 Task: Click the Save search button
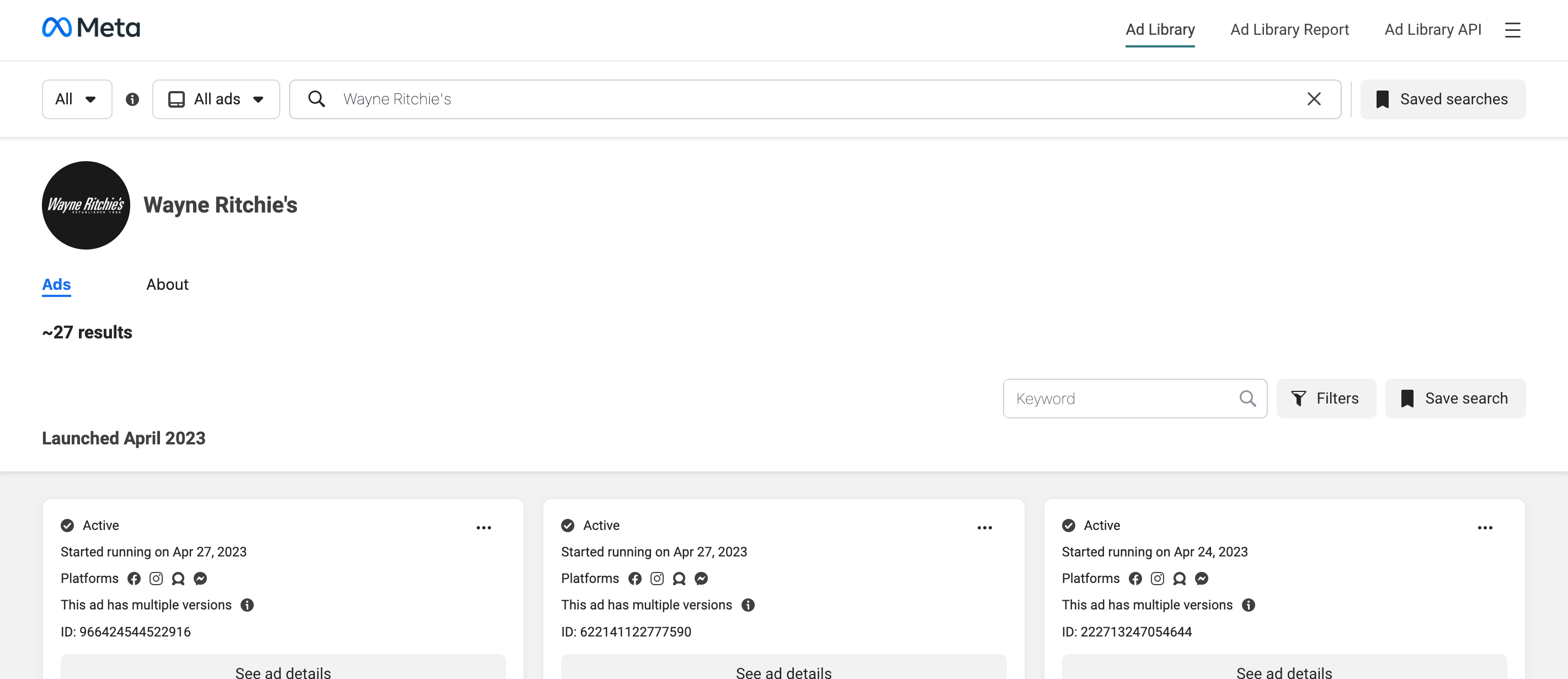[x=1455, y=398]
